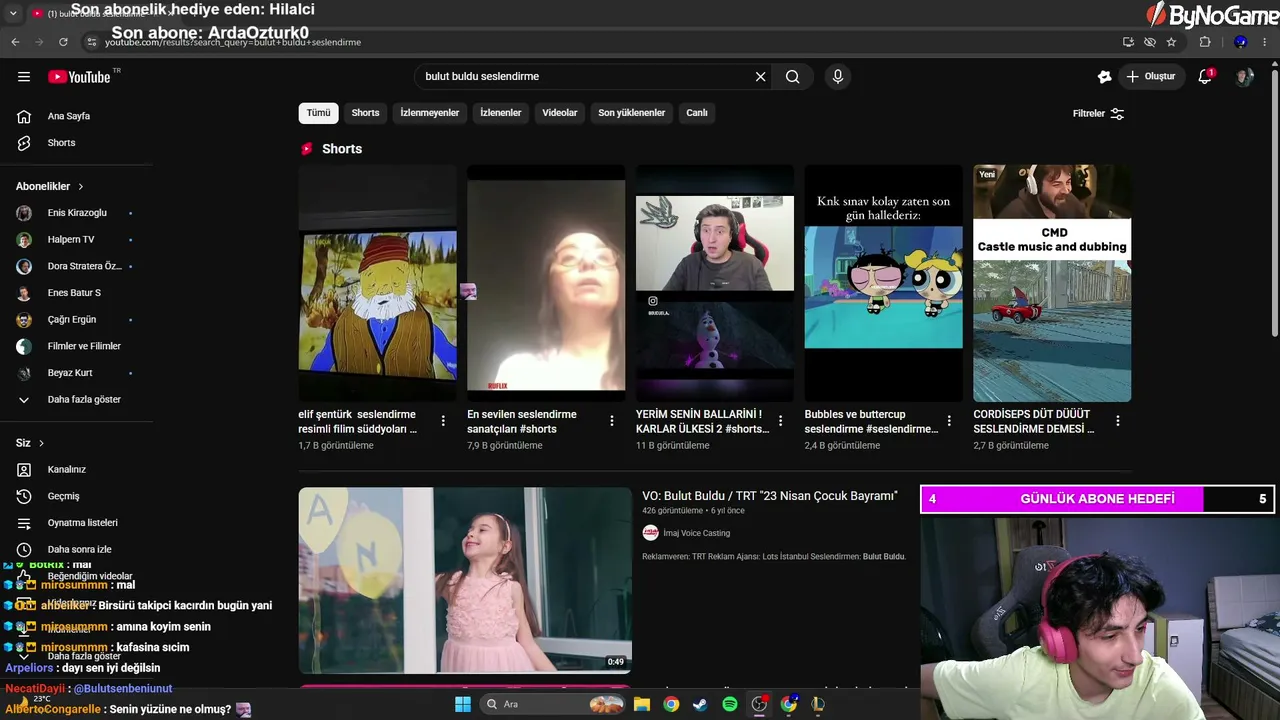
Task: Open the Bubbles ve buttercup short thumbnail
Action: tap(884, 283)
